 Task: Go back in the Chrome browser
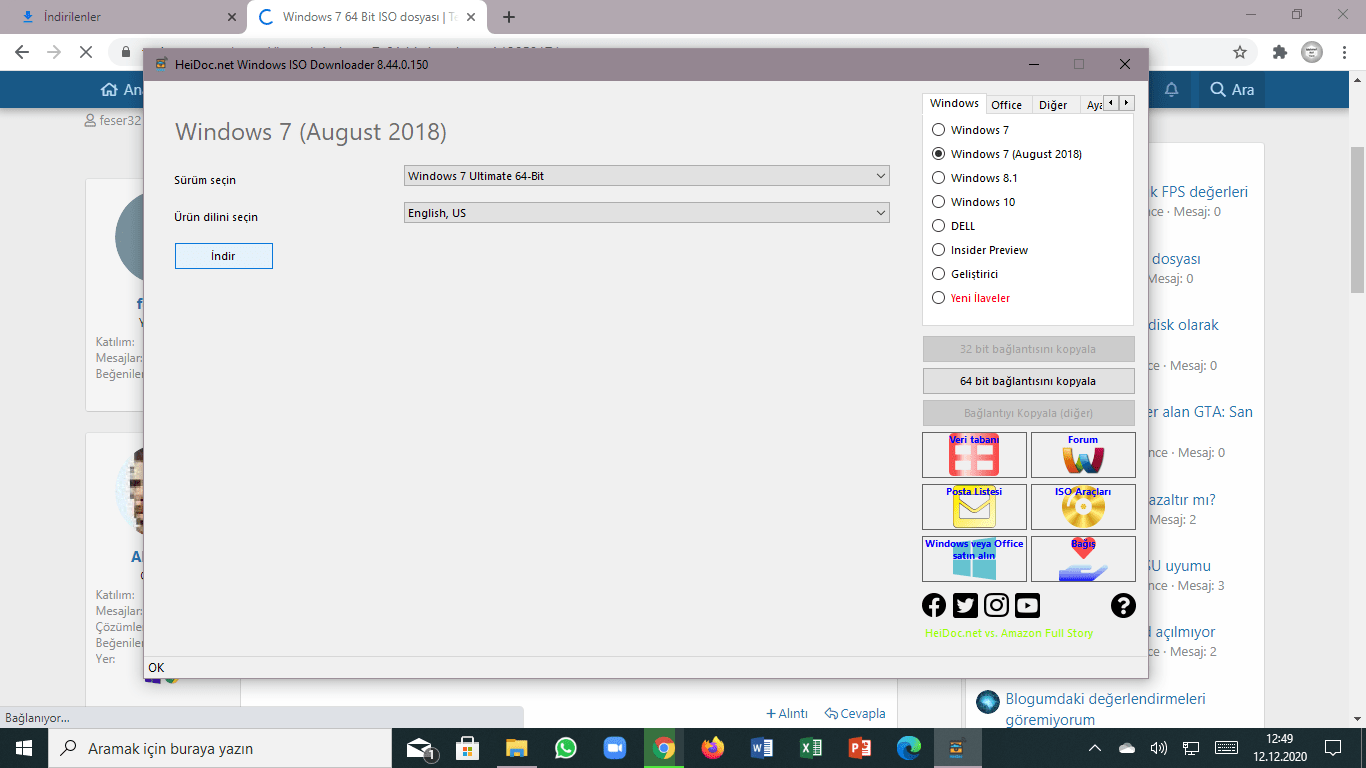22,52
